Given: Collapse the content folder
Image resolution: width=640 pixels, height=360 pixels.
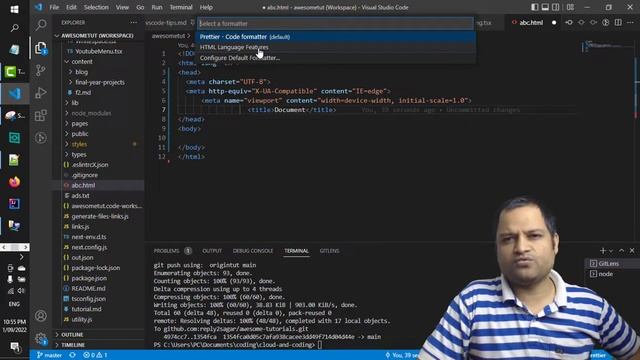Looking at the screenshot, I should tap(98, 62).
